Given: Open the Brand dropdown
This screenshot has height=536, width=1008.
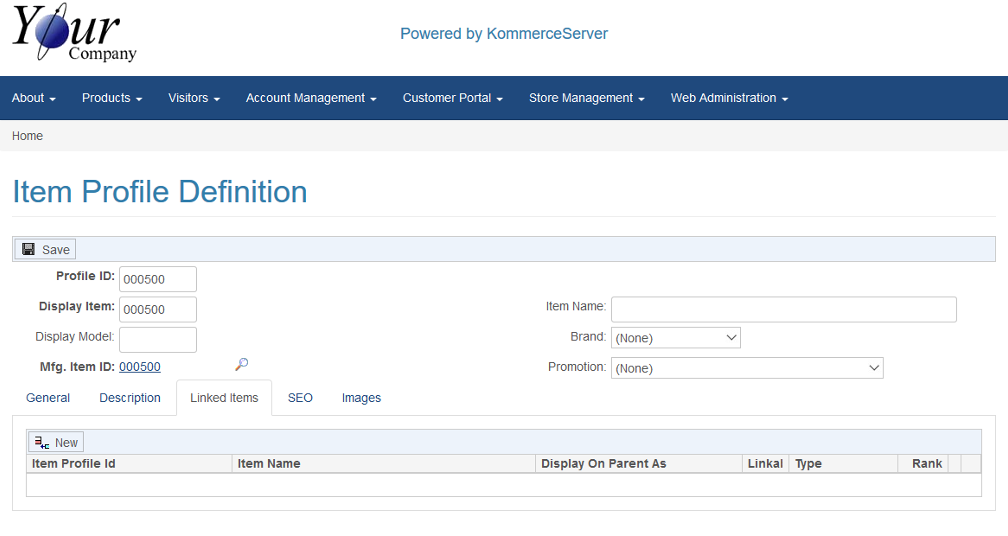Looking at the screenshot, I should (675, 338).
